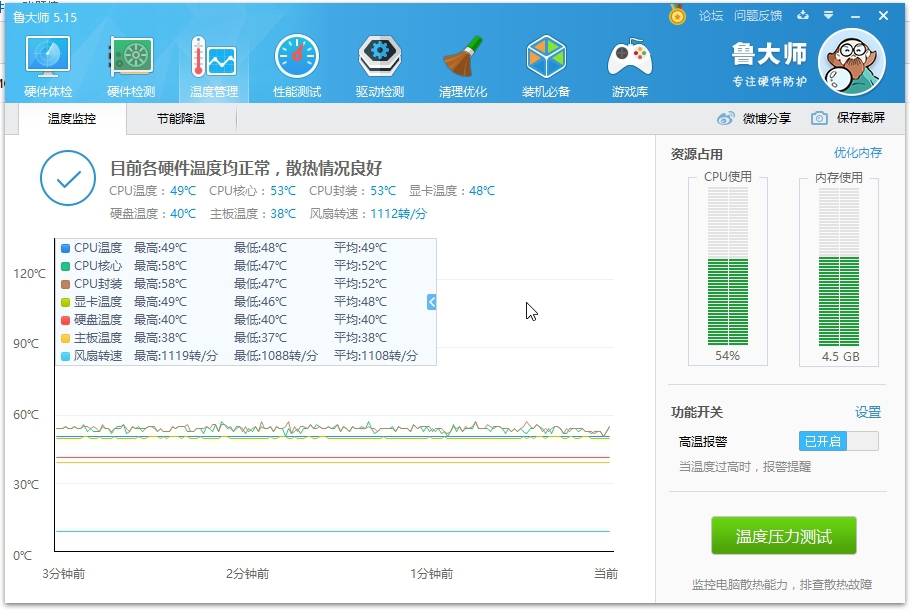The width and height of the screenshot is (910, 610).
Task: Click the 鲁大师 mascot avatar
Action: 852,62
